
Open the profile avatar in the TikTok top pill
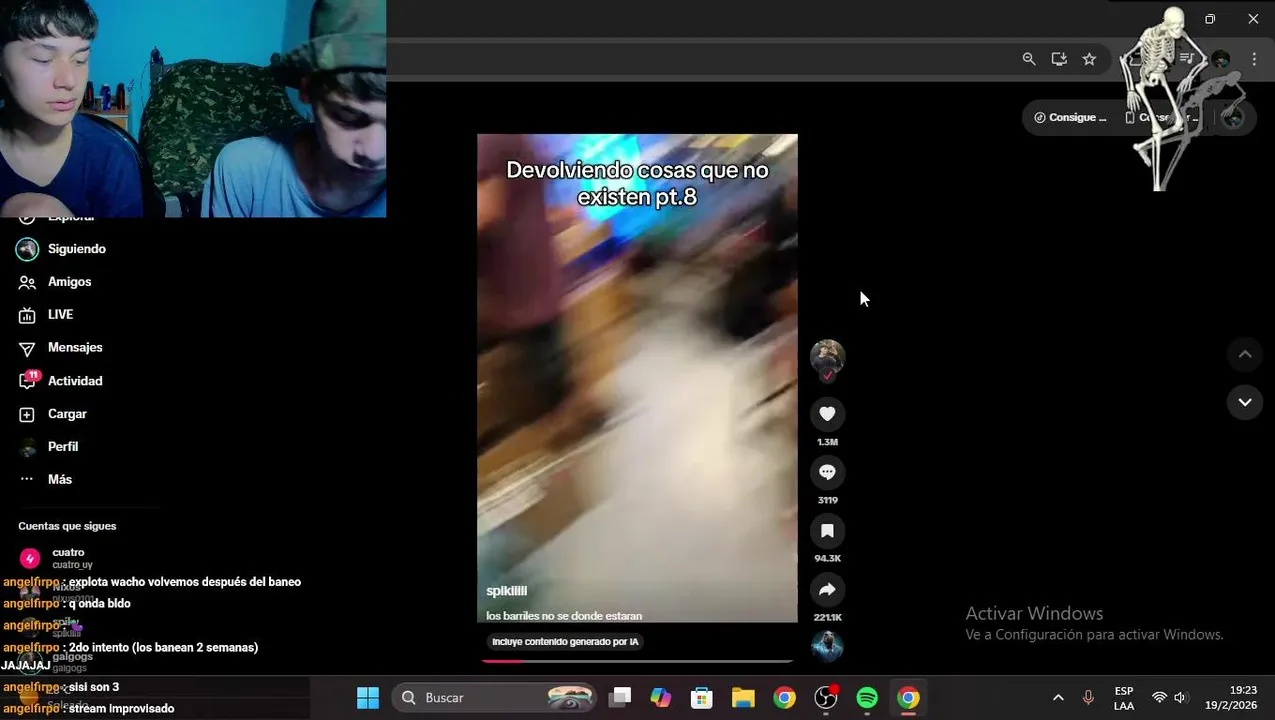(x=1233, y=117)
